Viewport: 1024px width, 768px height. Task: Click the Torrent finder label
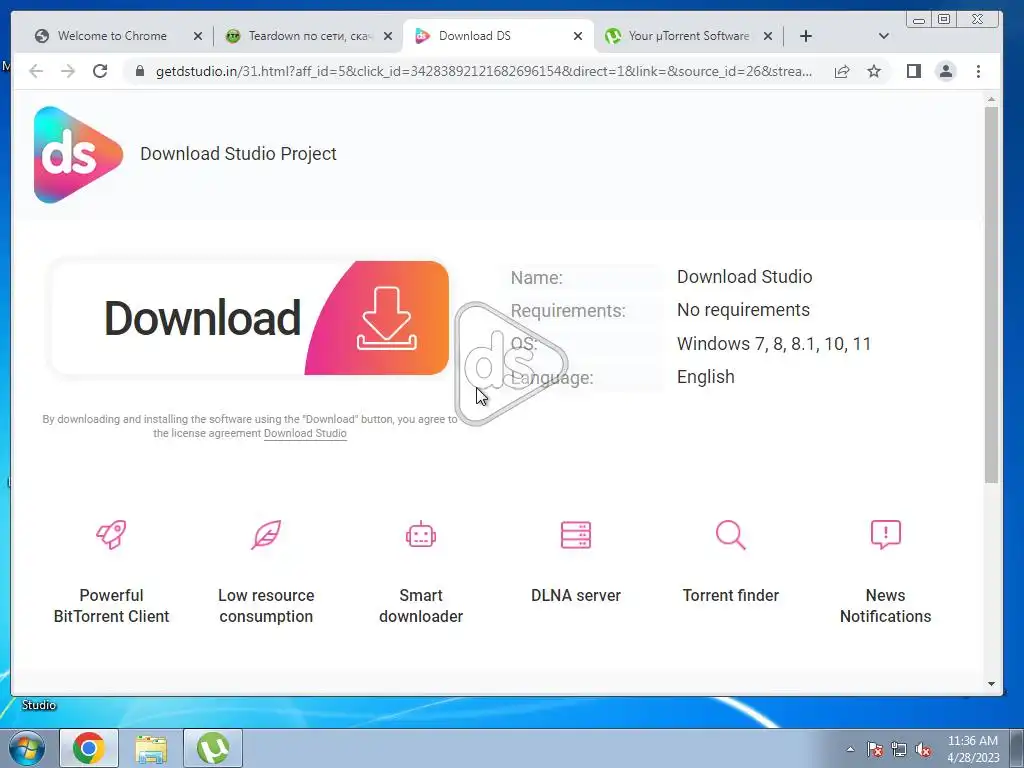point(731,596)
